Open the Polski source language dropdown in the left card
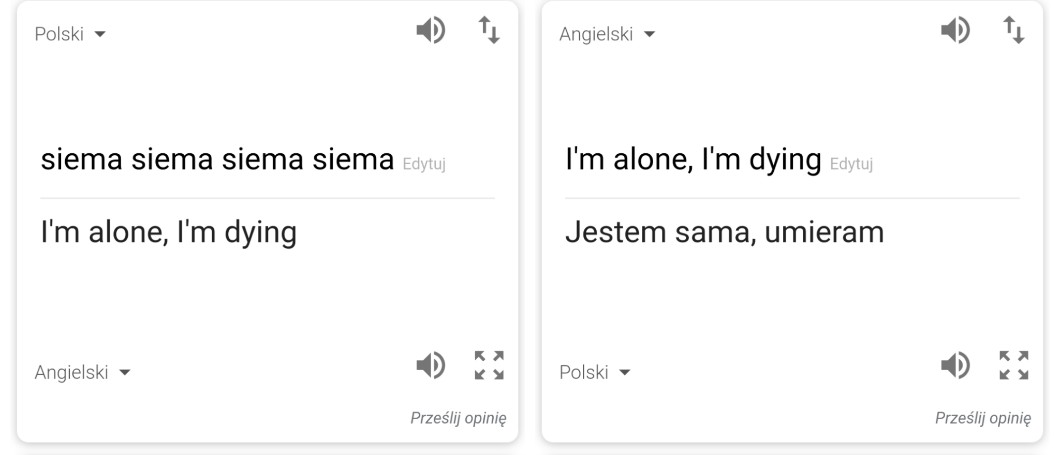Image resolution: width=1060 pixels, height=455 pixels. [70, 35]
